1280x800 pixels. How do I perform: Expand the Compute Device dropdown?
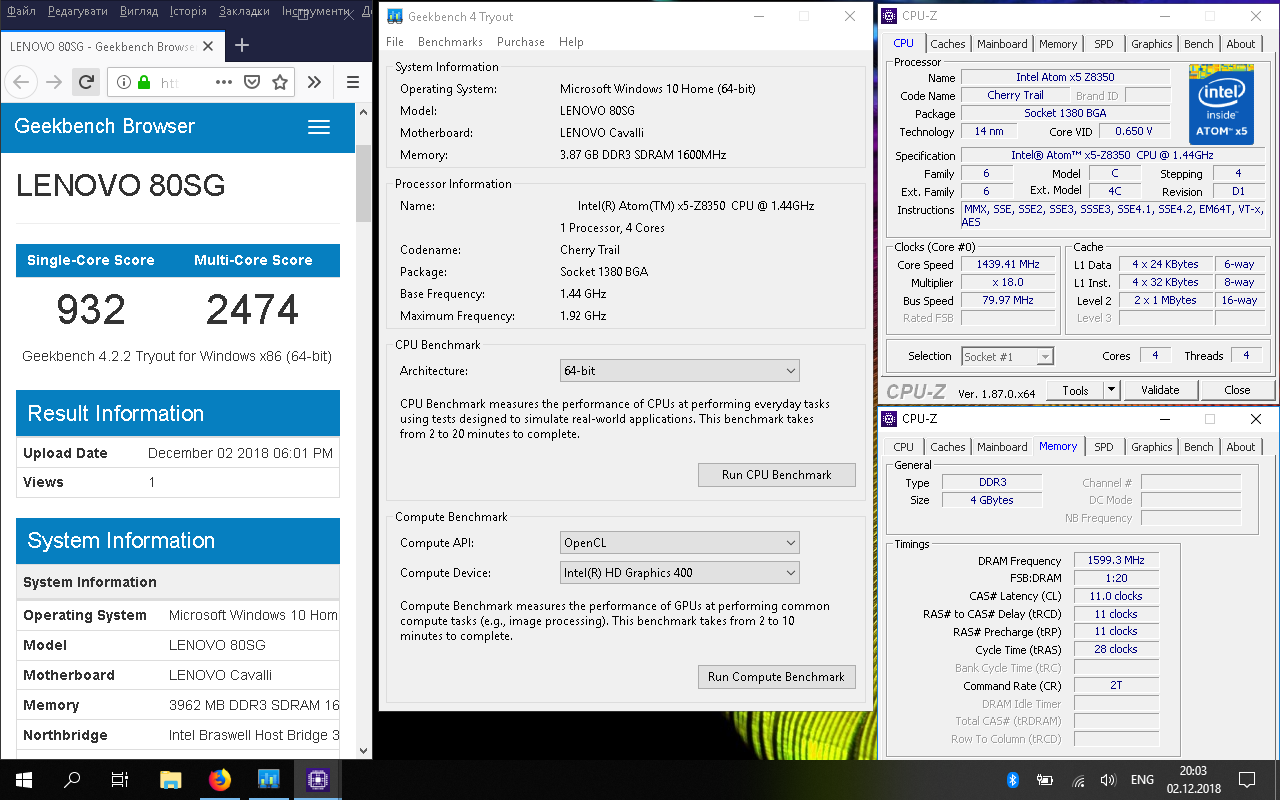(x=680, y=573)
